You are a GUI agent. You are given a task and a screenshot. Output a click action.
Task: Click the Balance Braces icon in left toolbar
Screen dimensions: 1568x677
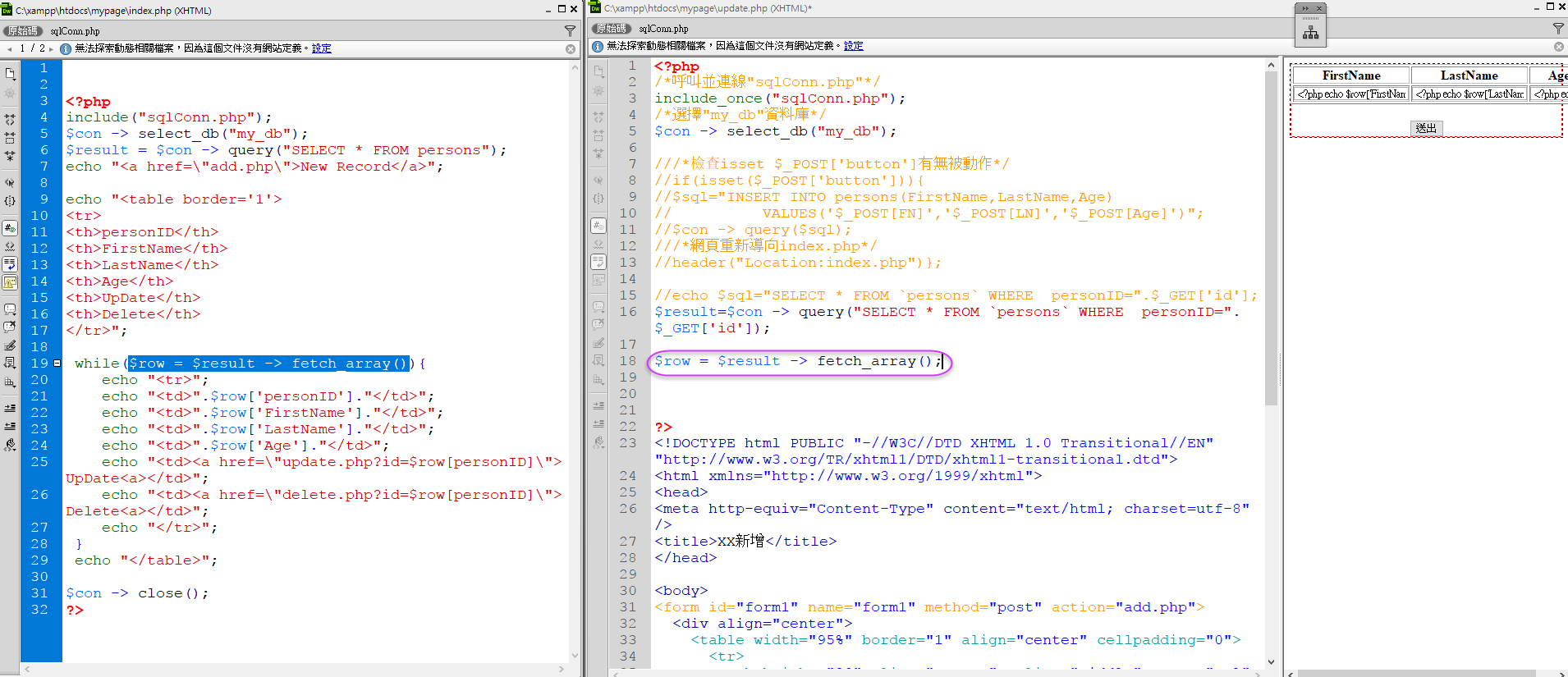coord(10,200)
